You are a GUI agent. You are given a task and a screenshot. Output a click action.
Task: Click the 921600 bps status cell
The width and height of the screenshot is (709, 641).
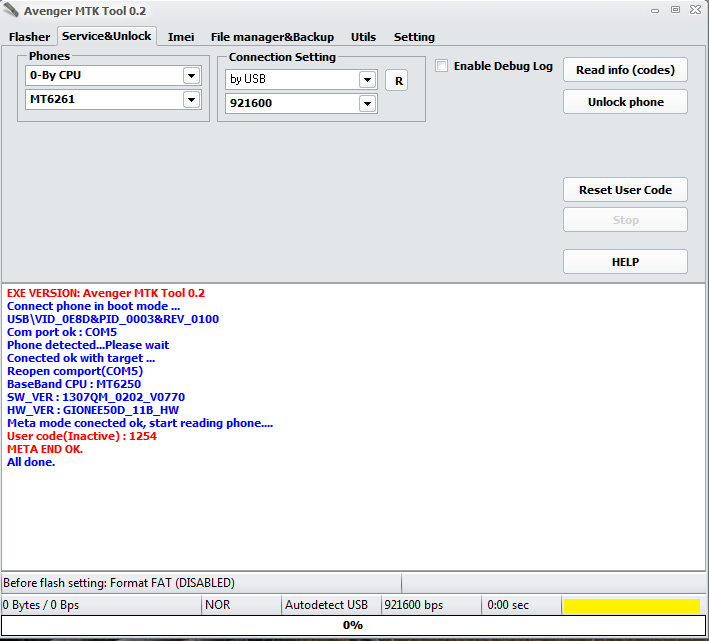pos(431,605)
